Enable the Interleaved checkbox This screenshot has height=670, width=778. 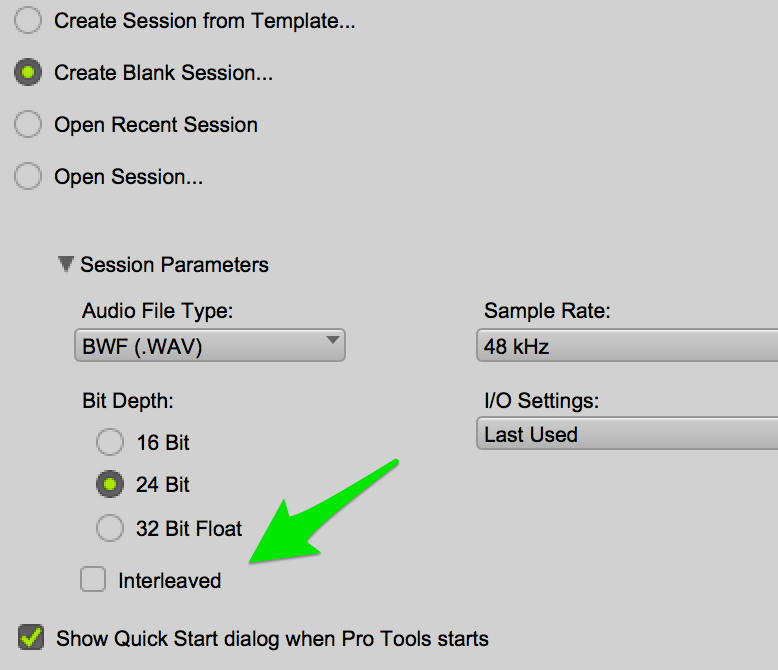point(93,579)
